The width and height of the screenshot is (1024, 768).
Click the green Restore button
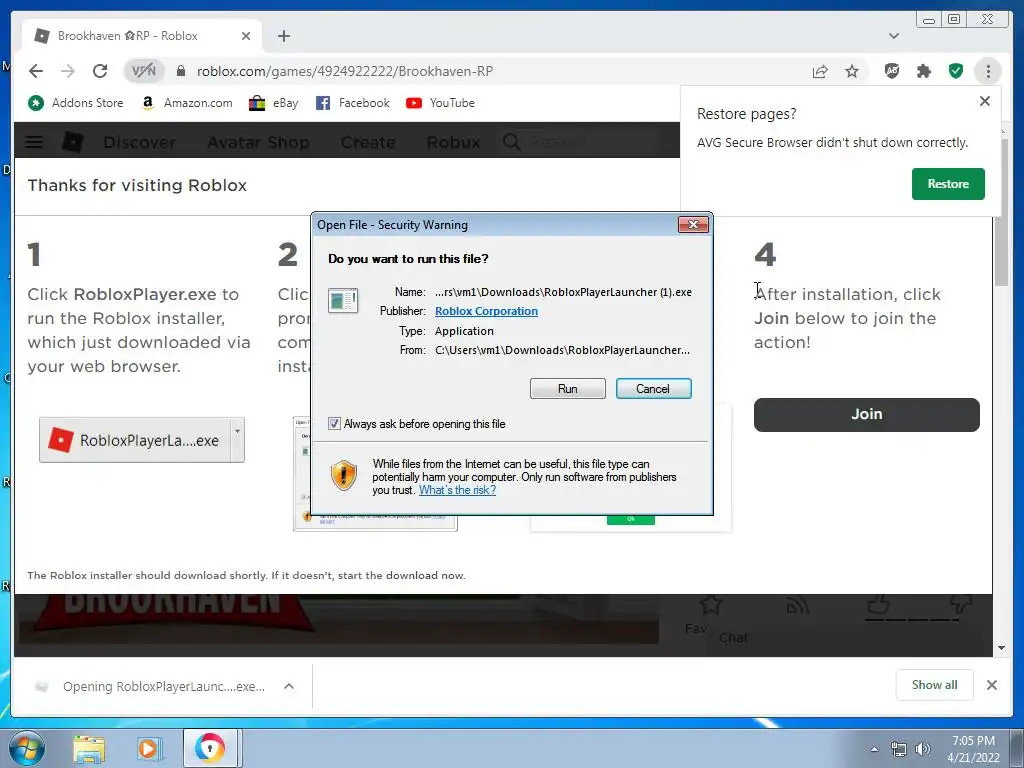pos(948,184)
